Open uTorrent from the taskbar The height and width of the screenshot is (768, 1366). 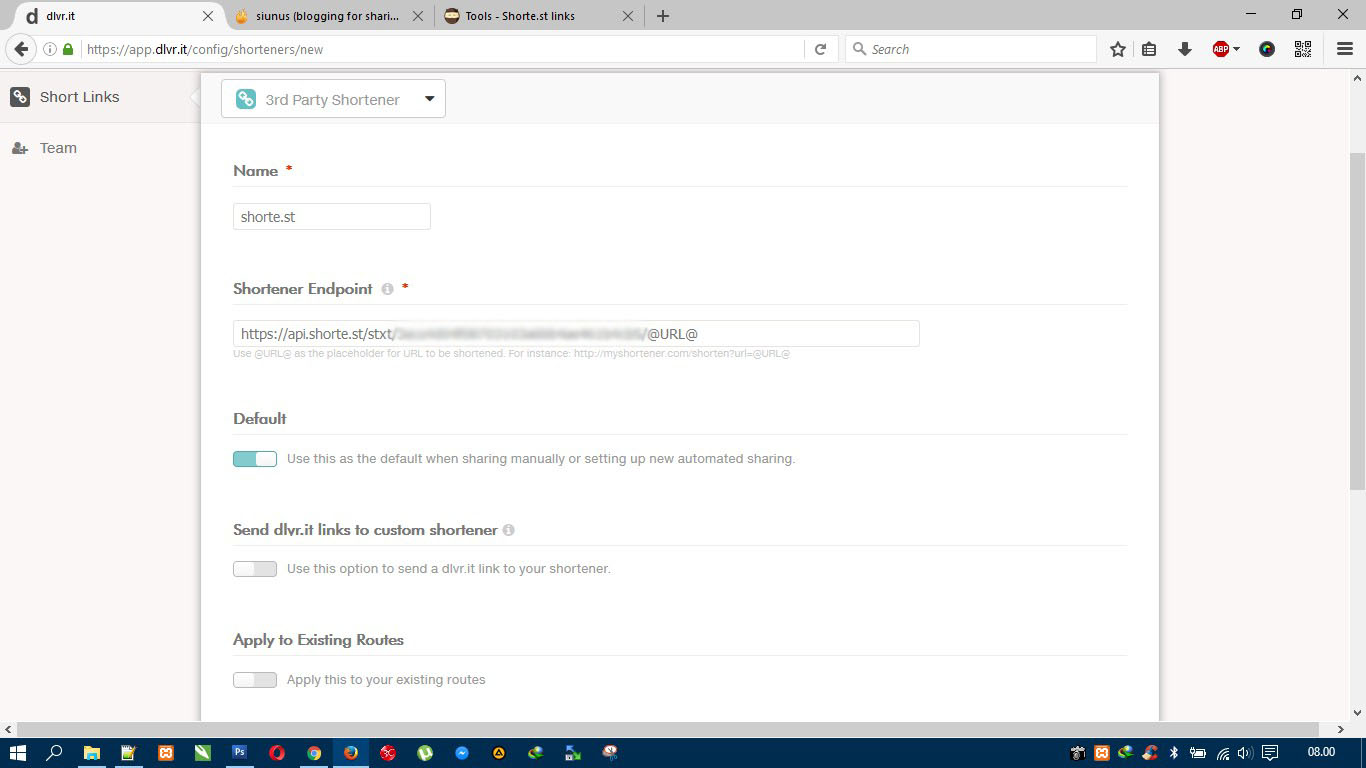(425, 752)
